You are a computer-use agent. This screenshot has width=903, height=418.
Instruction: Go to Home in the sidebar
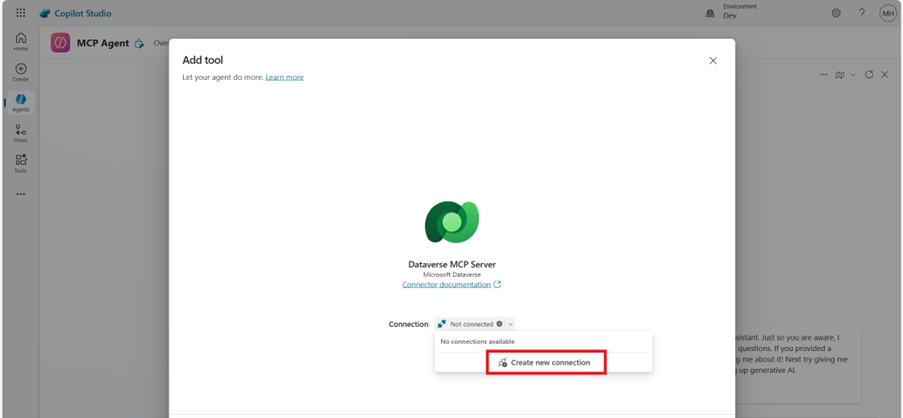point(21,41)
